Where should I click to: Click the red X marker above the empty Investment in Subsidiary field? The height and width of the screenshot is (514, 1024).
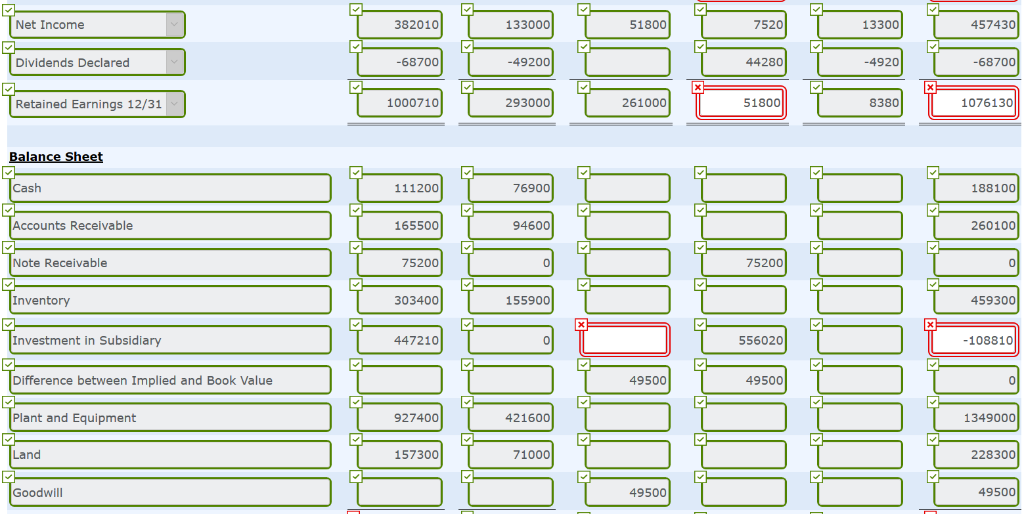pyautogui.click(x=581, y=325)
